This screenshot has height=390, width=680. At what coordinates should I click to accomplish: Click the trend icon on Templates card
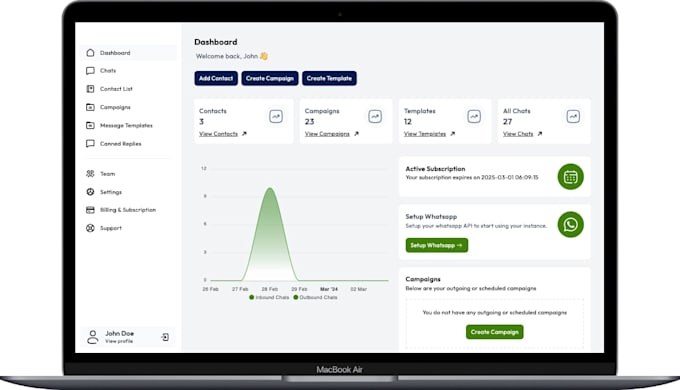coord(474,116)
